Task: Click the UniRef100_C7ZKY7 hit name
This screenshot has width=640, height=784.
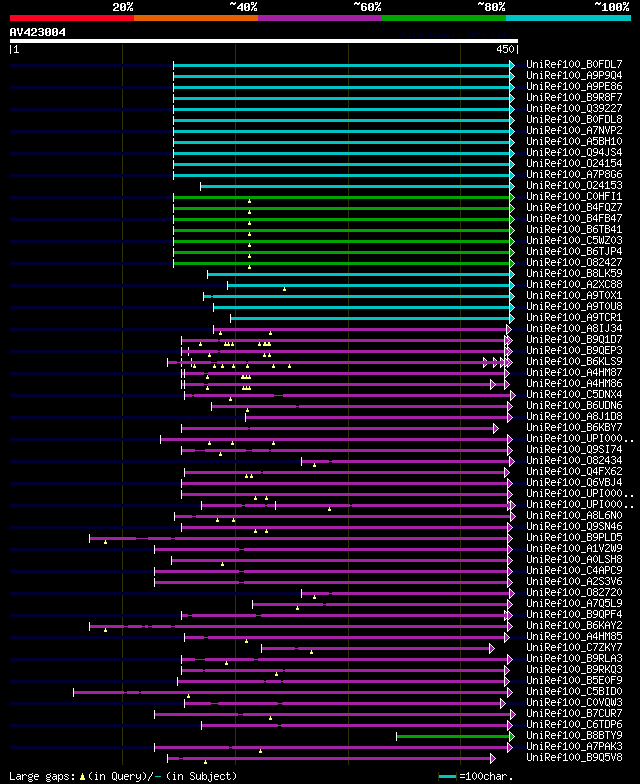Action: coord(574,648)
